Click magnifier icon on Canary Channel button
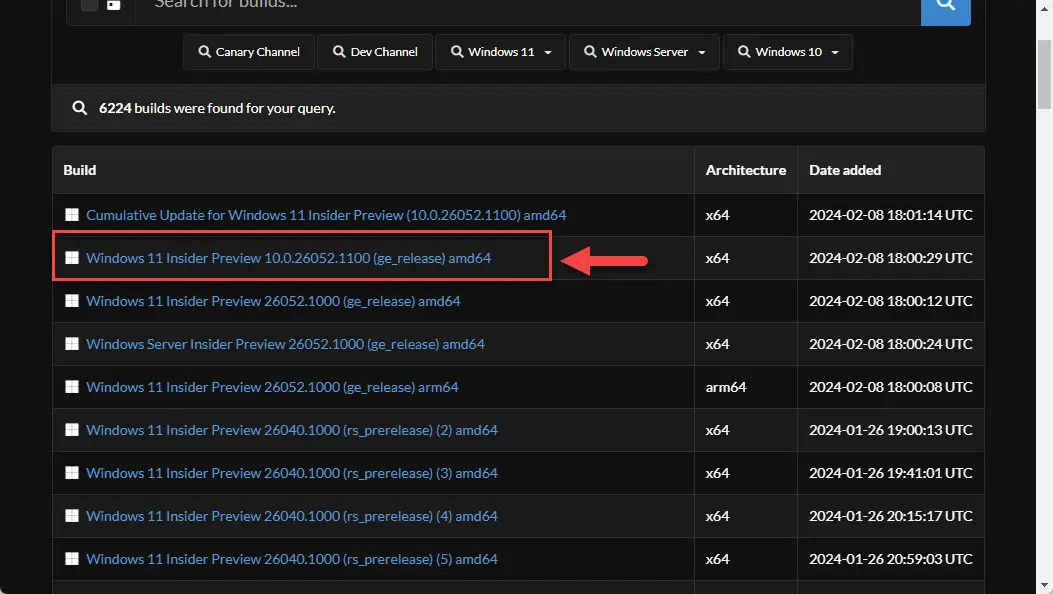The width and height of the screenshot is (1053, 594). click(x=204, y=52)
